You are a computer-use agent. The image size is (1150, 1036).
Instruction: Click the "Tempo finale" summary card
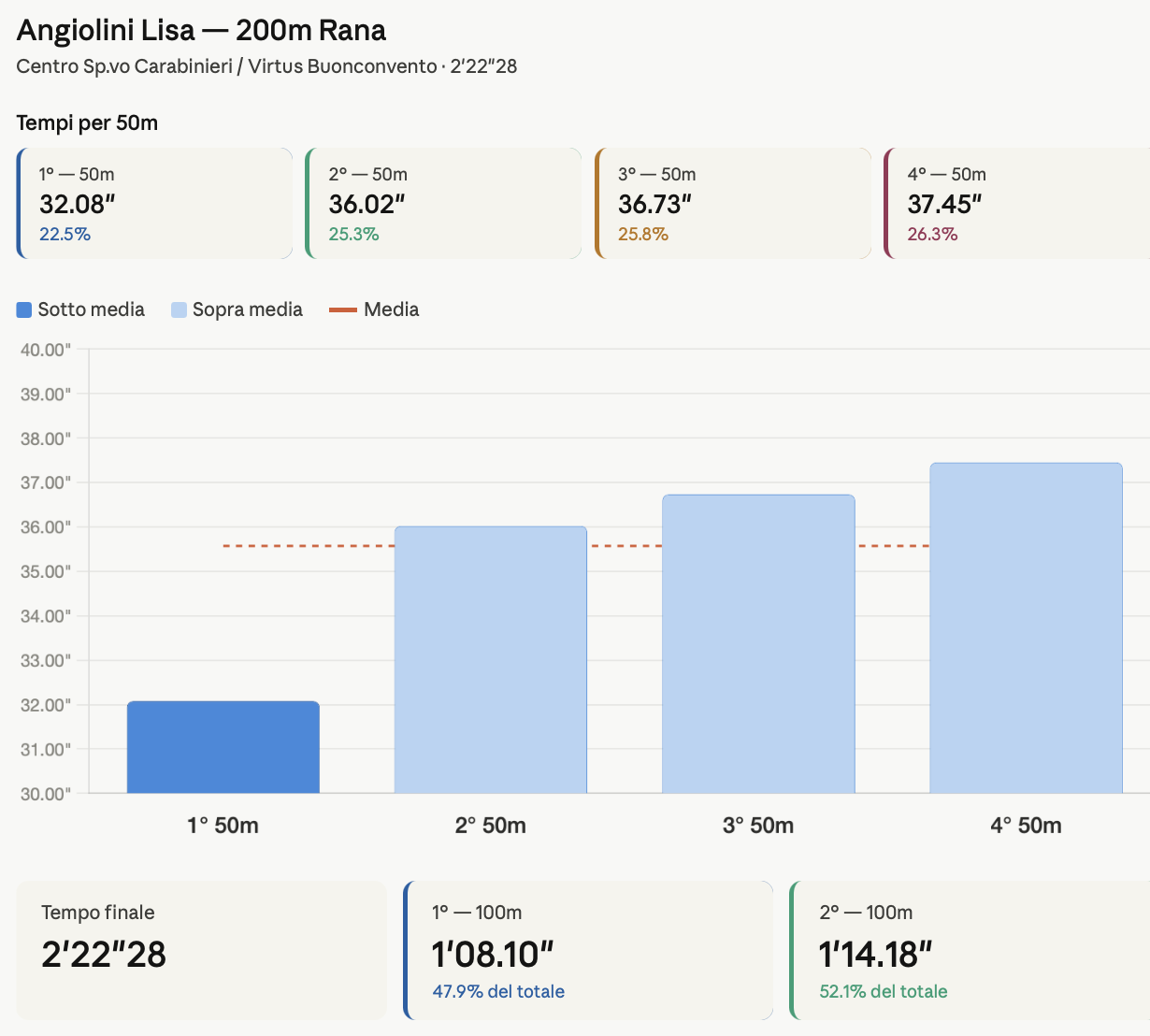(201, 950)
